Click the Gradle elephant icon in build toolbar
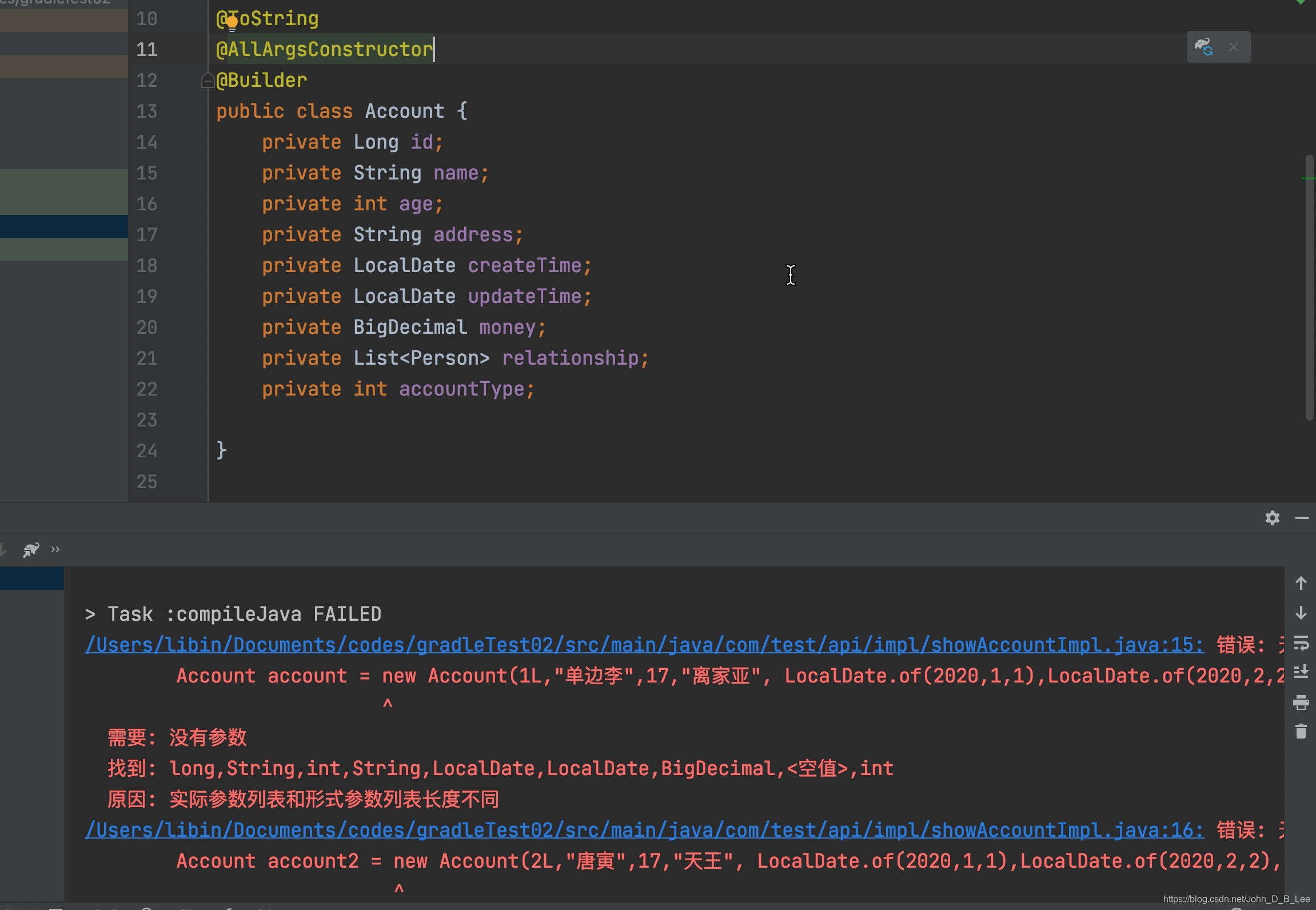Screen dimensions: 1316x910 (x=30, y=549)
